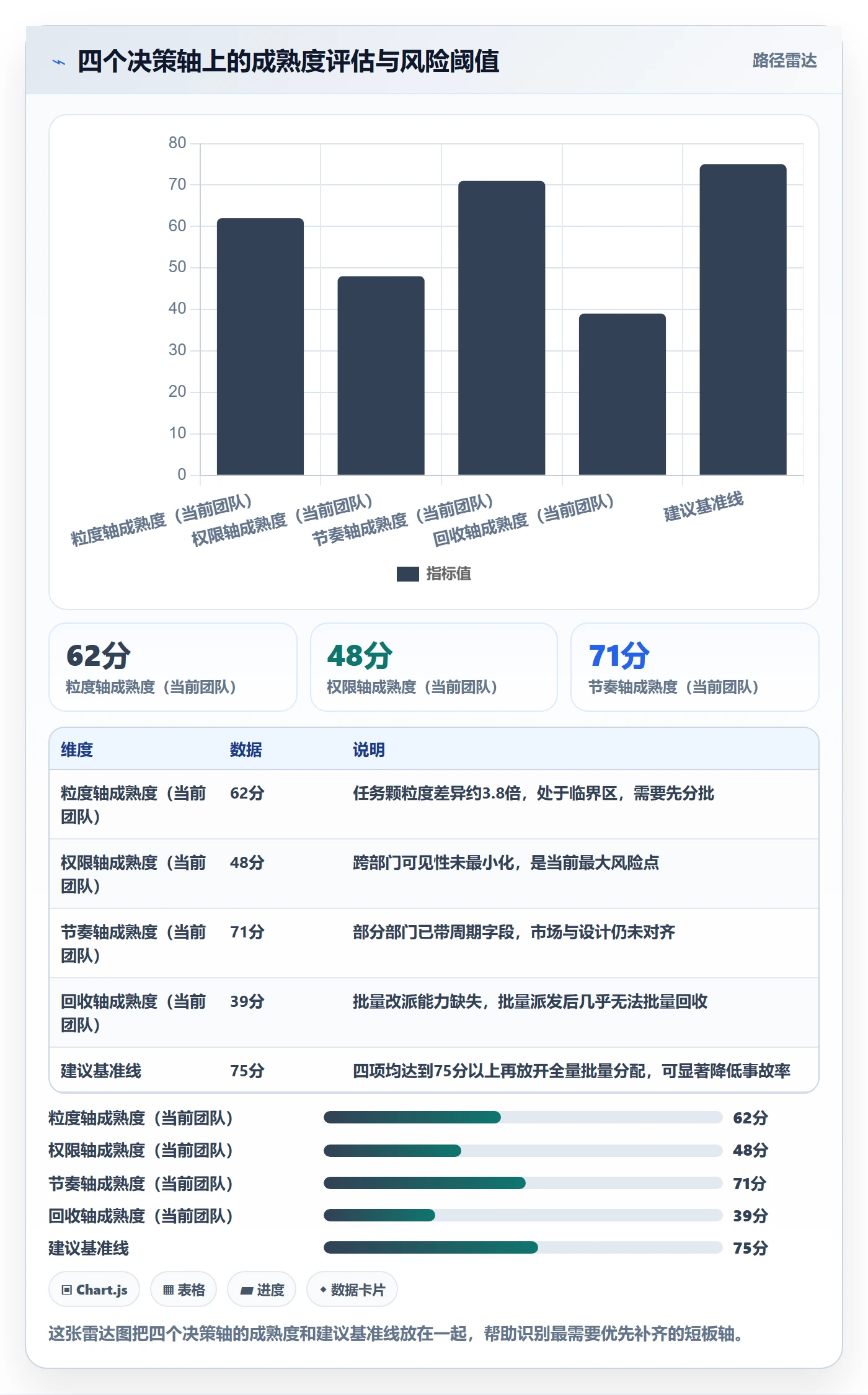
Task: Click the 进度 tag chip
Action: click(262, 1290)
